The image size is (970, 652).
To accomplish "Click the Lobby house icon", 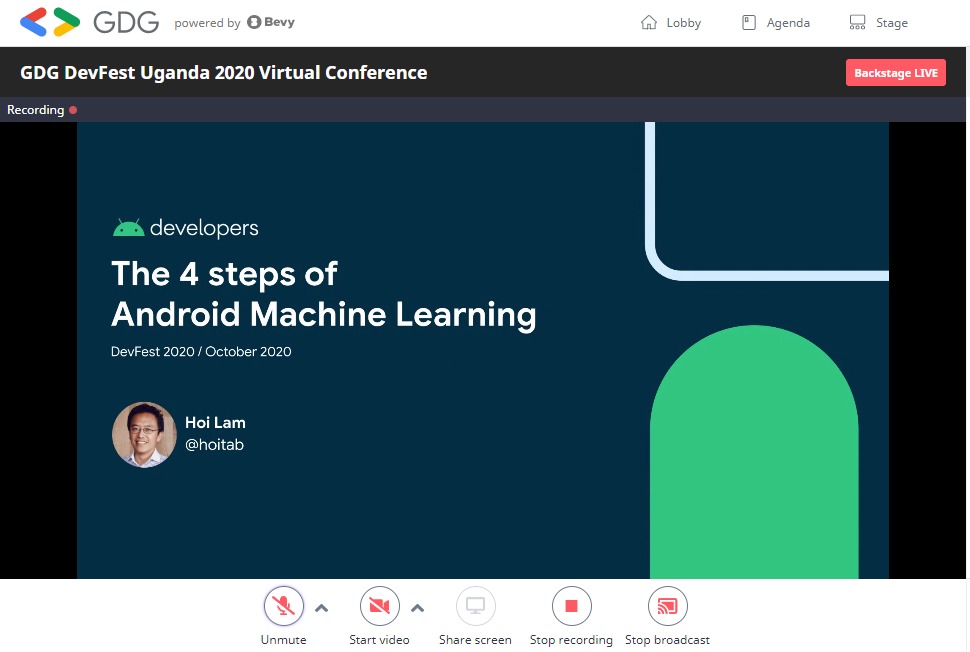I will [648, 23].
